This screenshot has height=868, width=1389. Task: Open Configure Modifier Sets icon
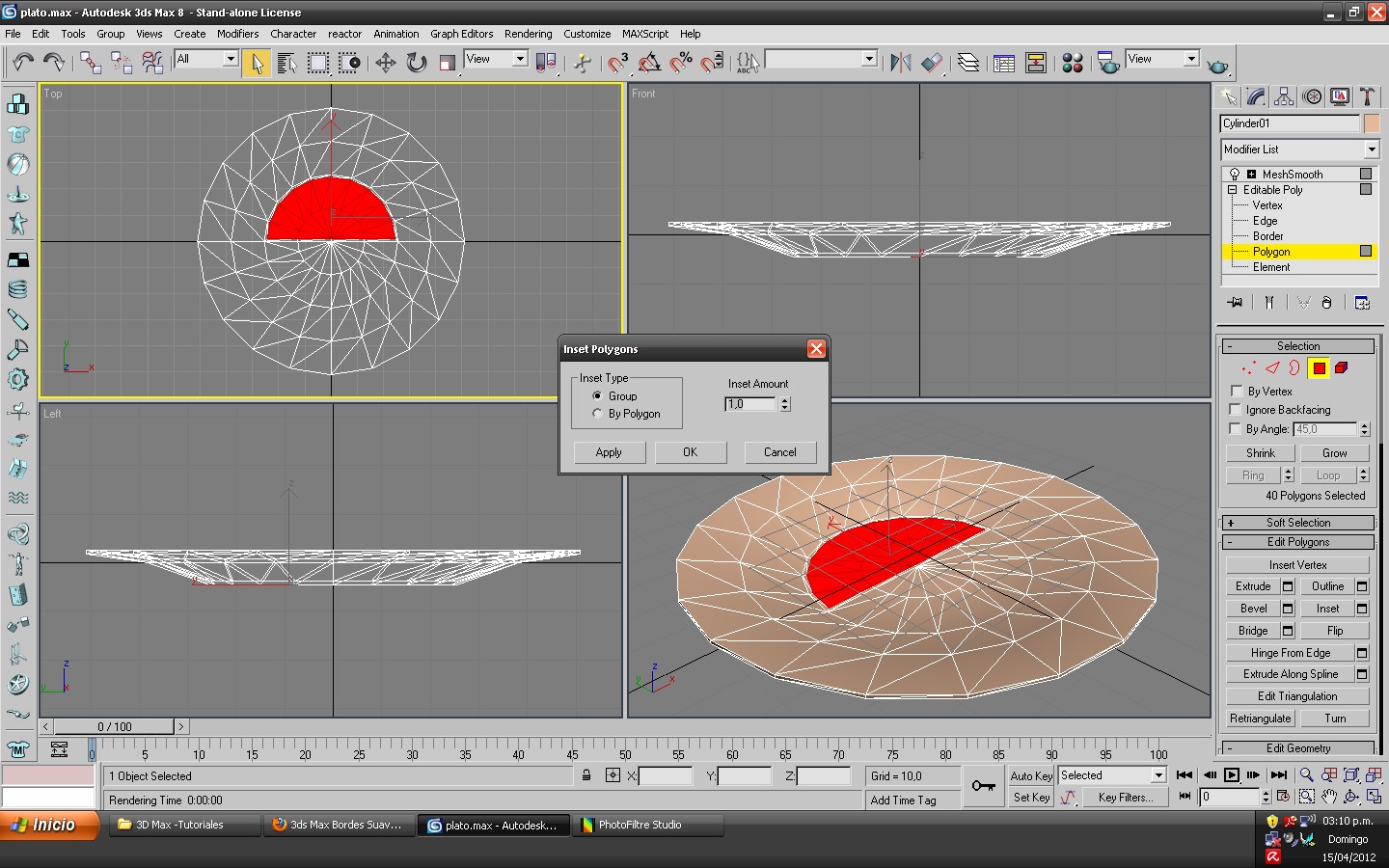(1362, 303)
